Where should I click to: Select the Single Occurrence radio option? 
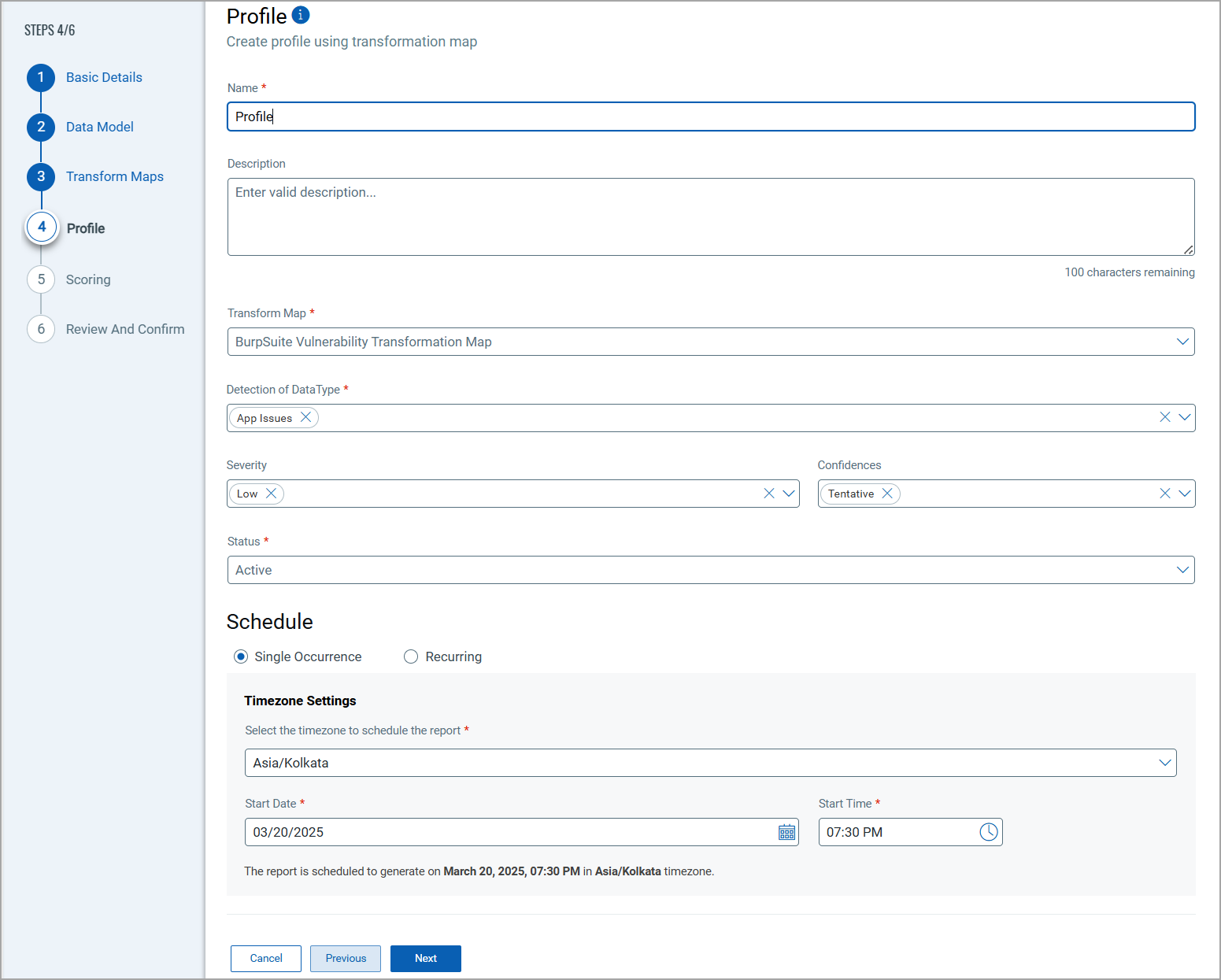point(241,656)
